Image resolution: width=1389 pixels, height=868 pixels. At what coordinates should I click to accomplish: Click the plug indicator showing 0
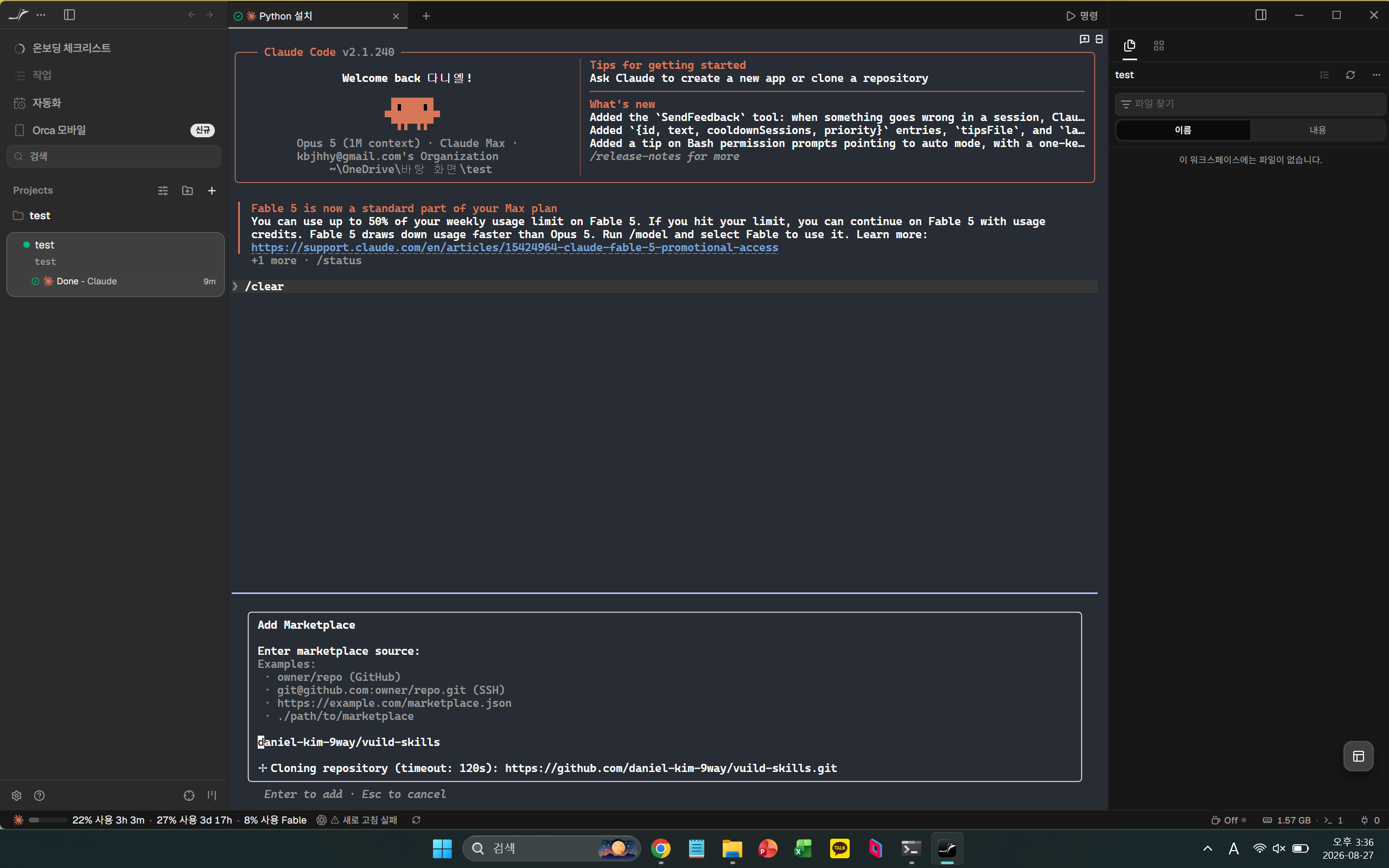pyautogui.click(x=1370, y=820)
